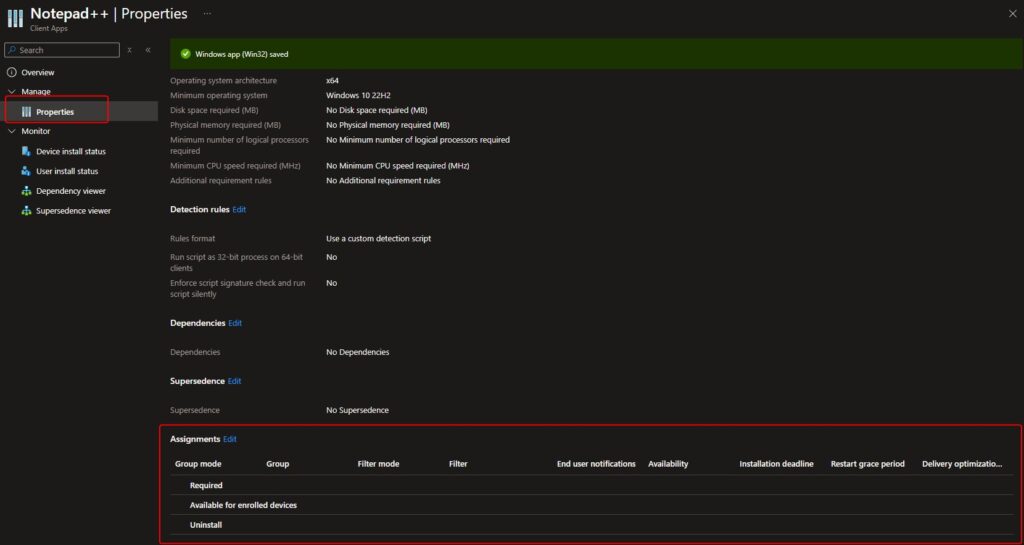Close the Properties blade with X

(x=1013, y=13)
